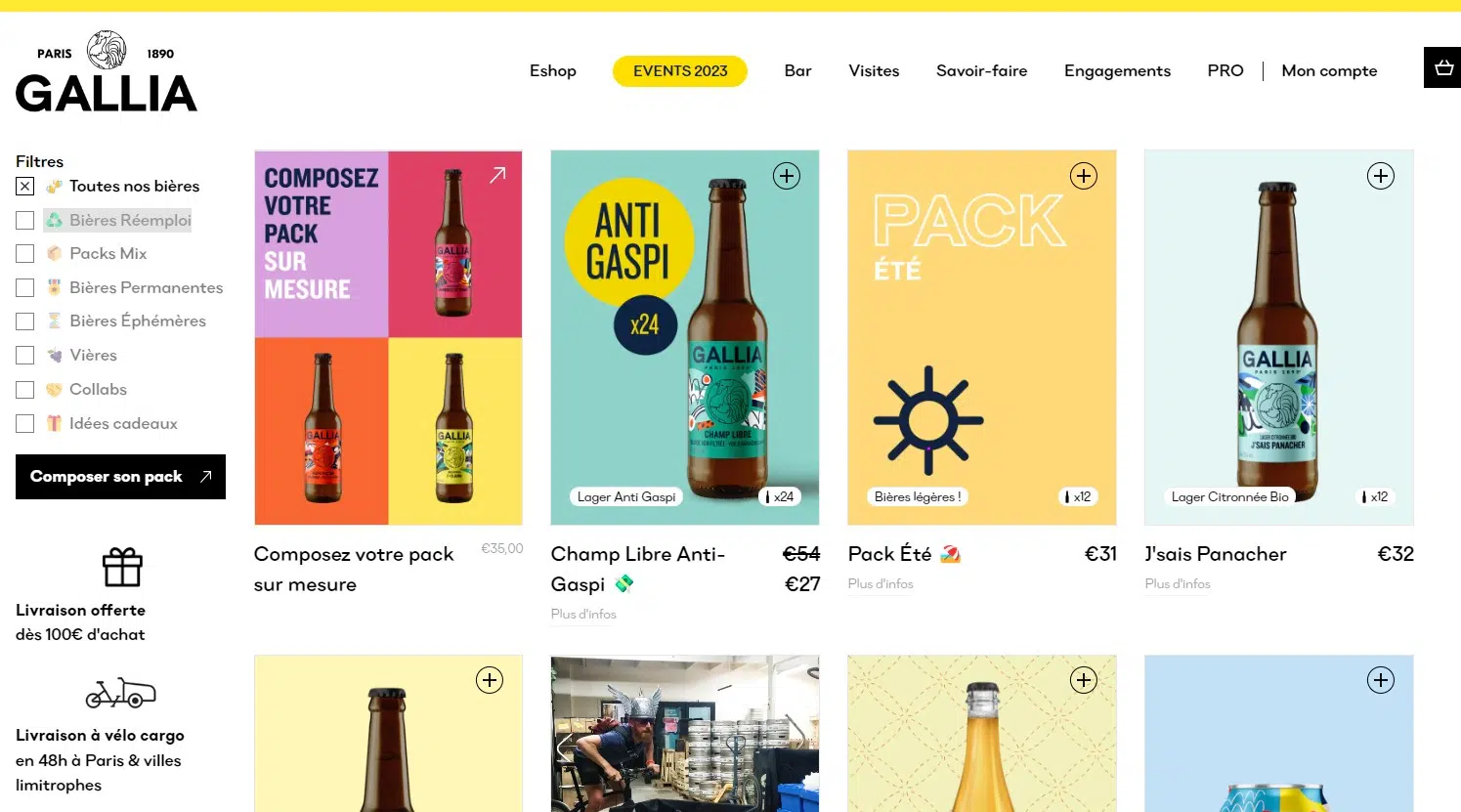The height and width of the screenshot is (812, 1461).
Task: Open the cyclist with helmet photo thumbnail
Action: pyautogui.click(x=685, y=734)
